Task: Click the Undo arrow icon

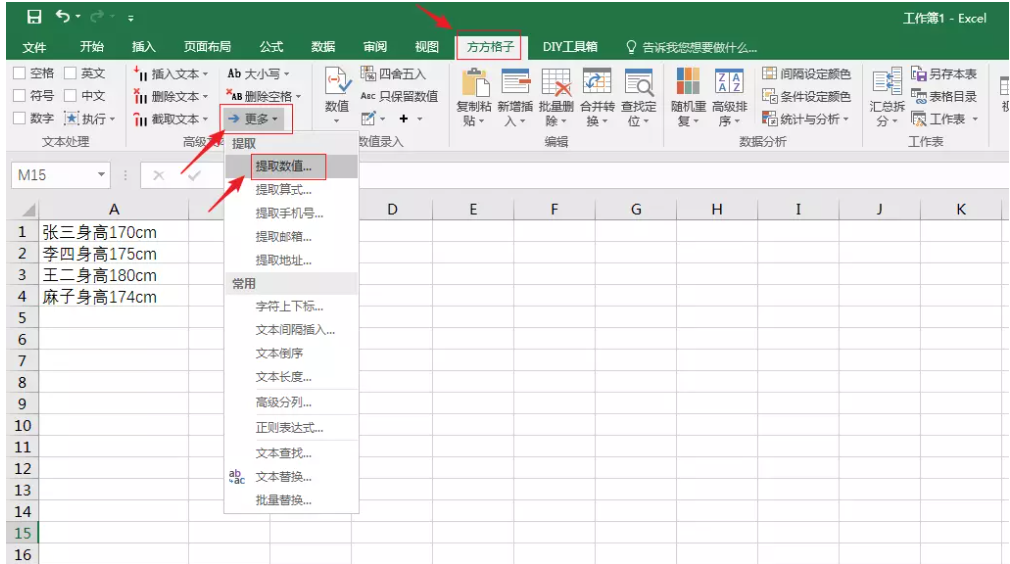Action: [x=64, y=17]
